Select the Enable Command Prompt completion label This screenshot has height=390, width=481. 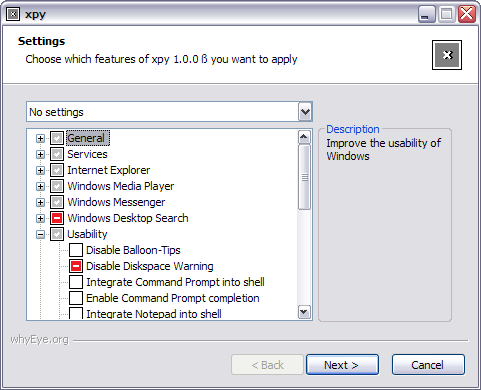[x=173, y=298]
